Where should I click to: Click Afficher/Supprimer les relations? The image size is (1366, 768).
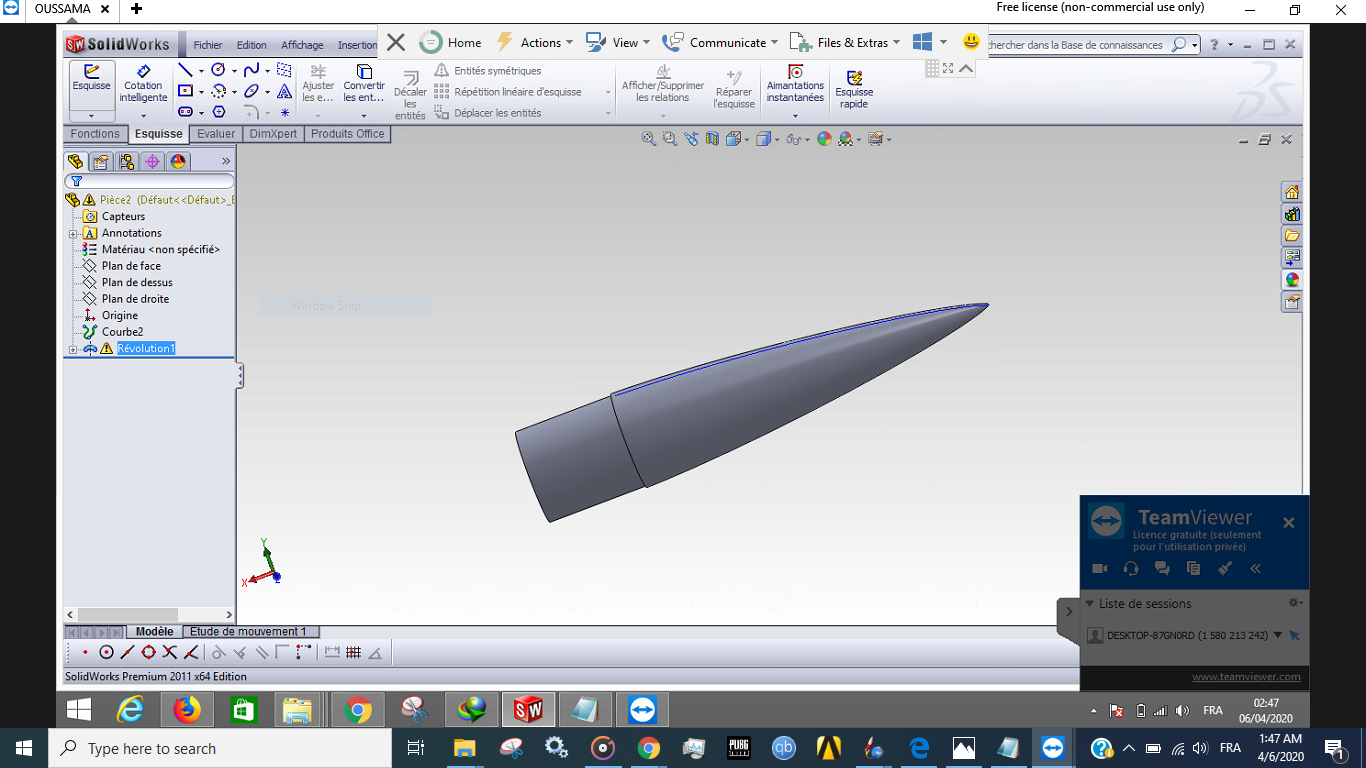661,85
